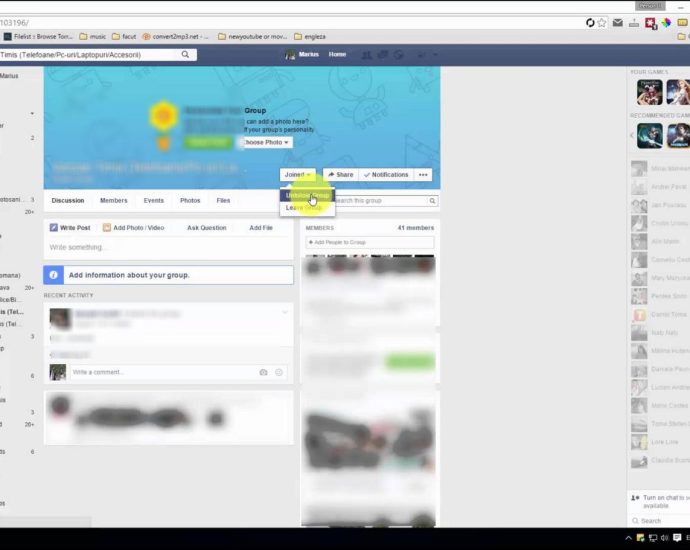
Task: Click the emoji icon in comment box
Action: point(279,372)
